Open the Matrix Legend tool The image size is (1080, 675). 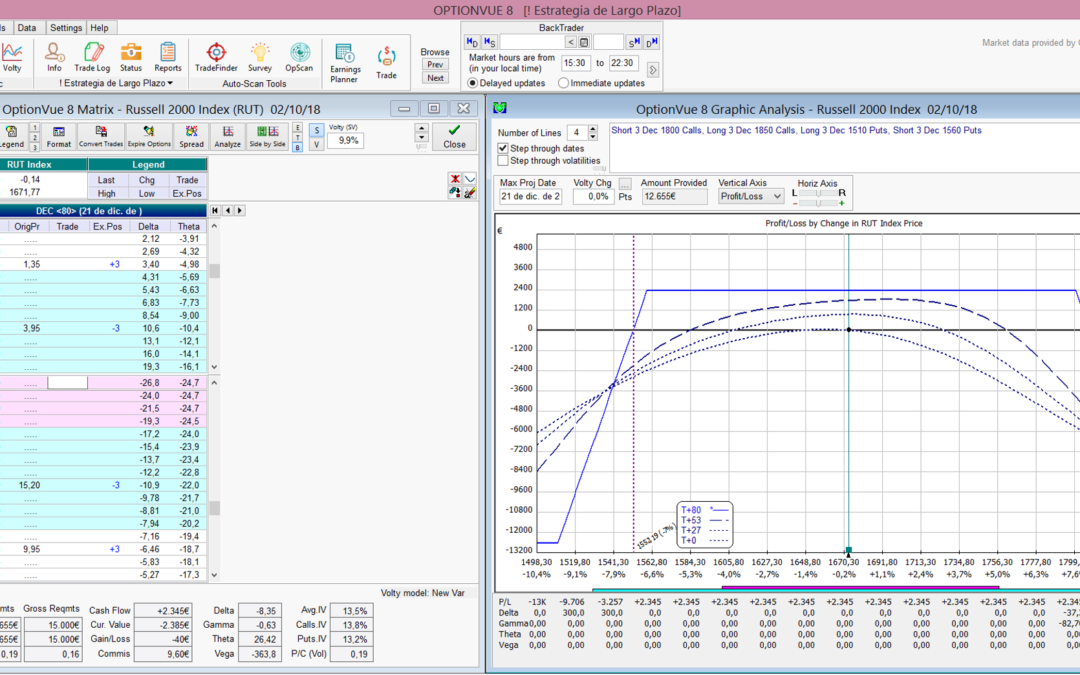[x=12, y=136]
